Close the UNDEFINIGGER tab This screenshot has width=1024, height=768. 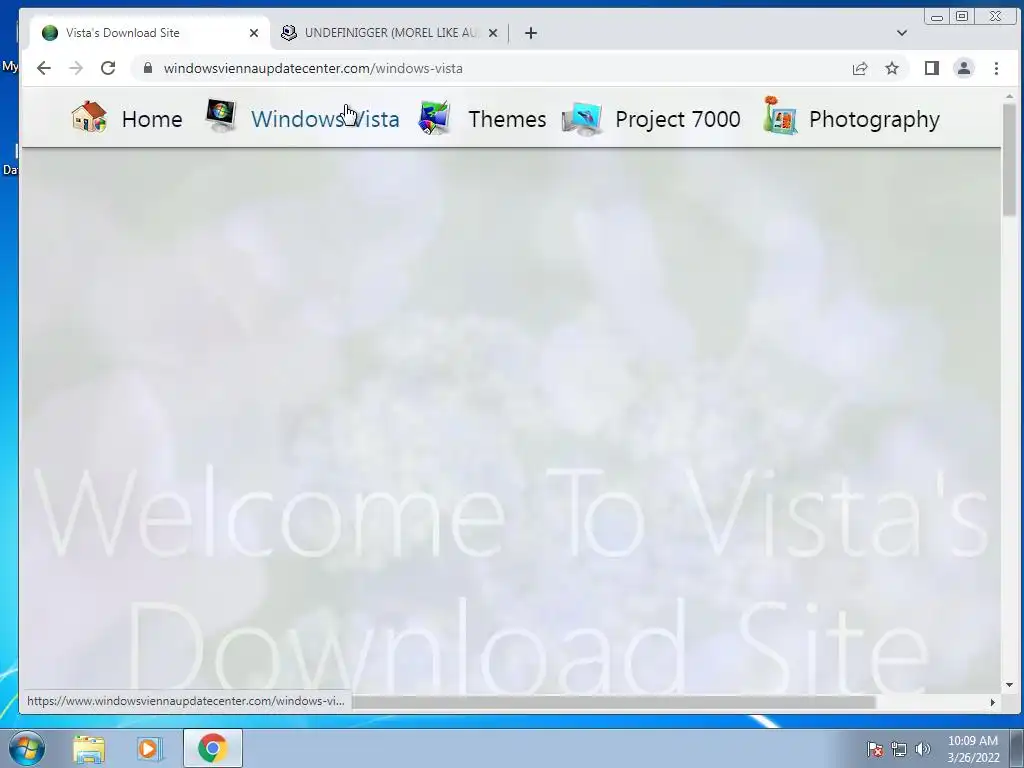click(x=493, y=33)
